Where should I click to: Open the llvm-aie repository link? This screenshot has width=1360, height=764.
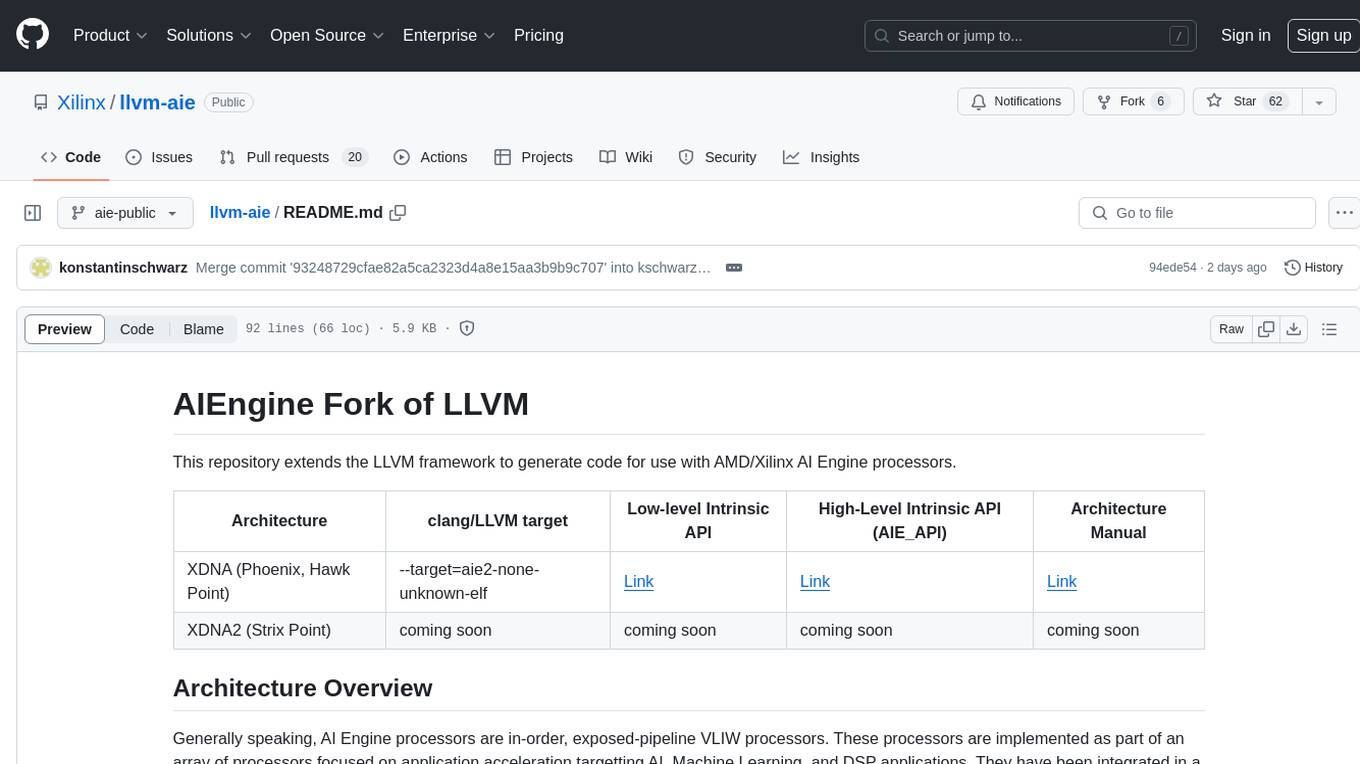pos(157,102)
